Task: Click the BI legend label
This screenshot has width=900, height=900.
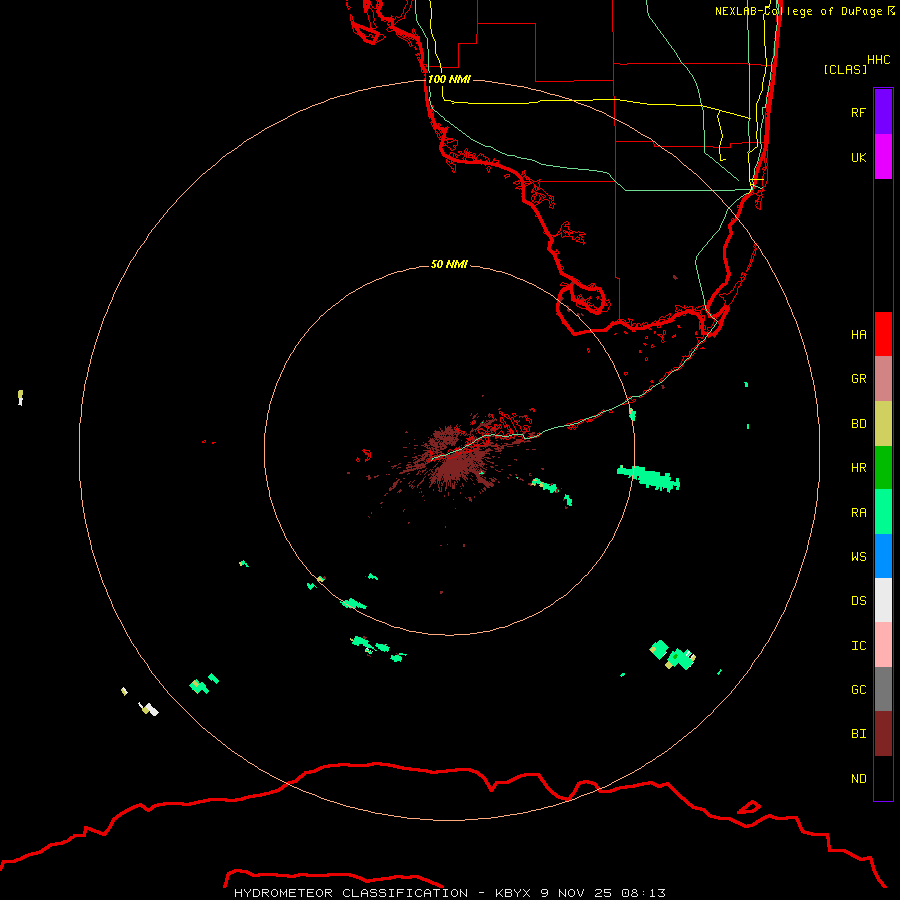Action: click(x=858, y=734)
